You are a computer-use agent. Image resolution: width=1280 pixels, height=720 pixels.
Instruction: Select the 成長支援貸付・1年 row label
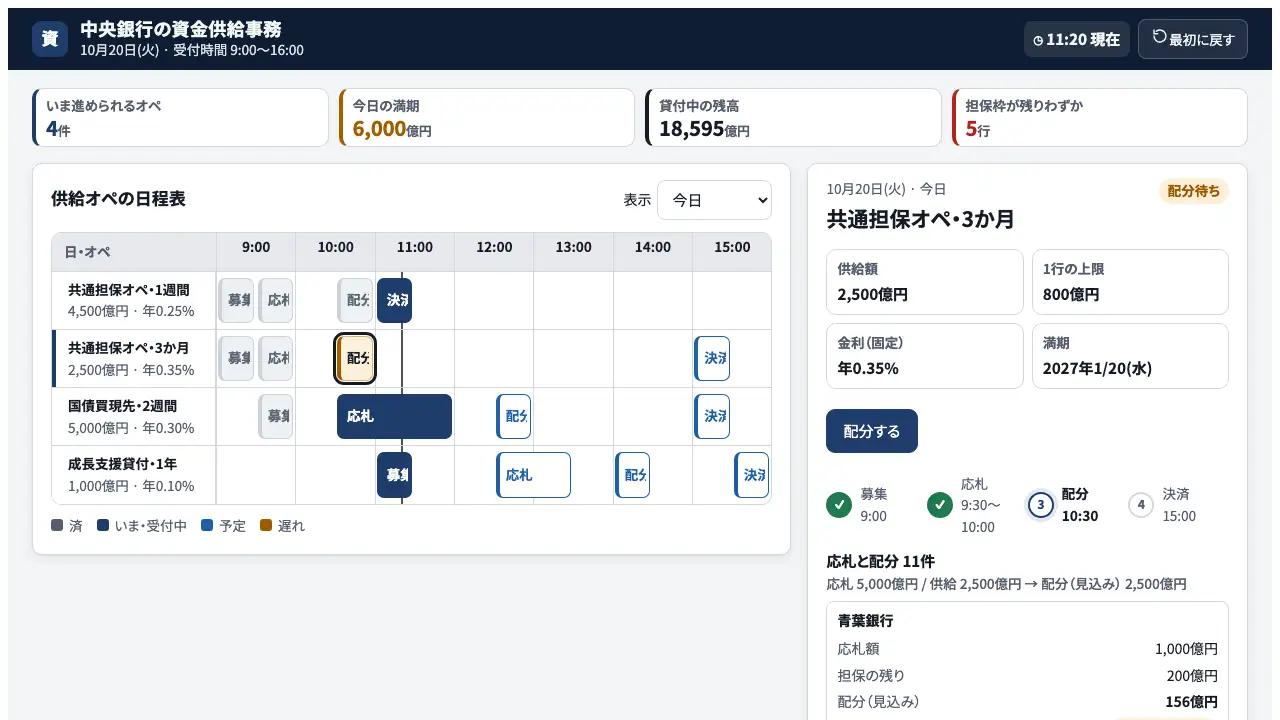tap(134, 474)
